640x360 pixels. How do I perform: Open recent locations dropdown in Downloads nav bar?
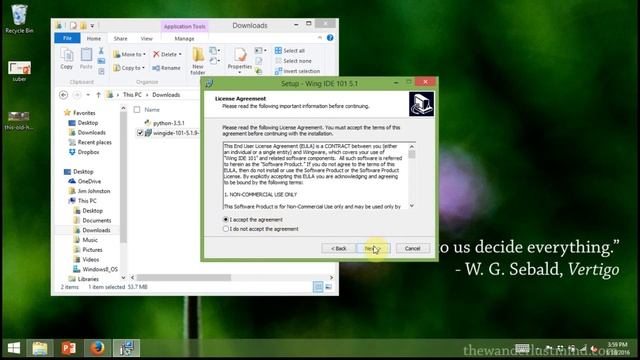(88, 95)
